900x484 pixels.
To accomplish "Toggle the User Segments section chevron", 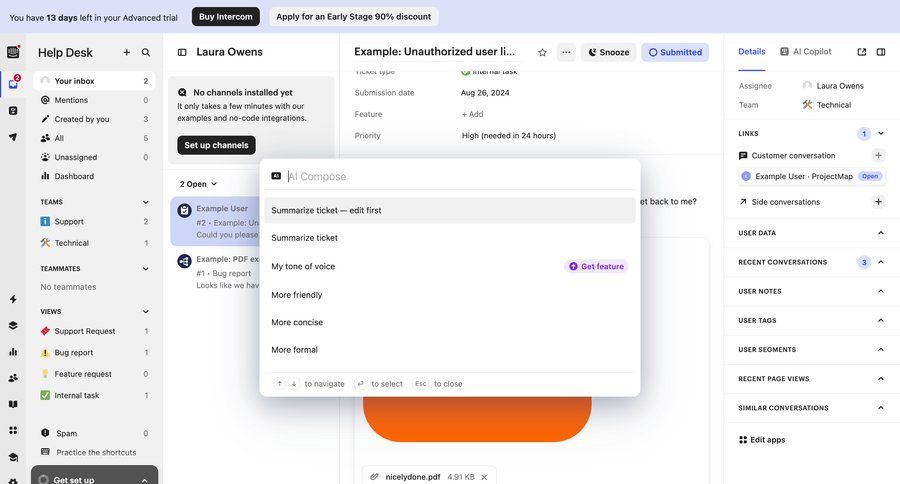I will coord(881,349).
